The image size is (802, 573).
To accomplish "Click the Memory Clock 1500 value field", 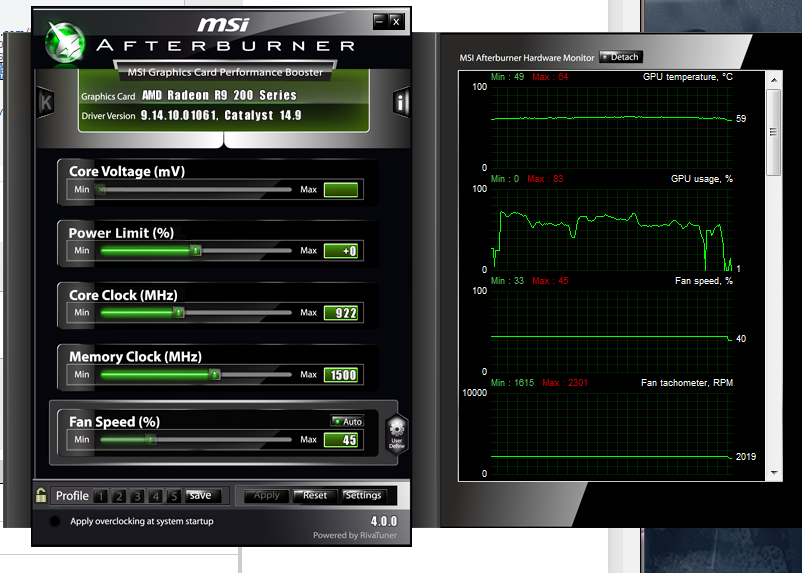I will (x=341, y=375).
